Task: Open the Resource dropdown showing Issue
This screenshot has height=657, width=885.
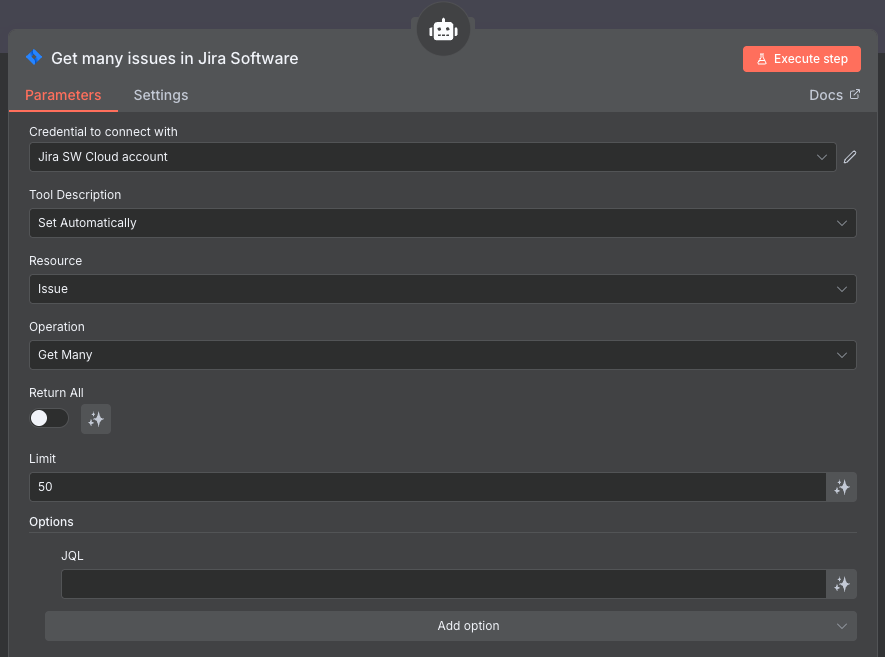Action: tap(442, 289)
